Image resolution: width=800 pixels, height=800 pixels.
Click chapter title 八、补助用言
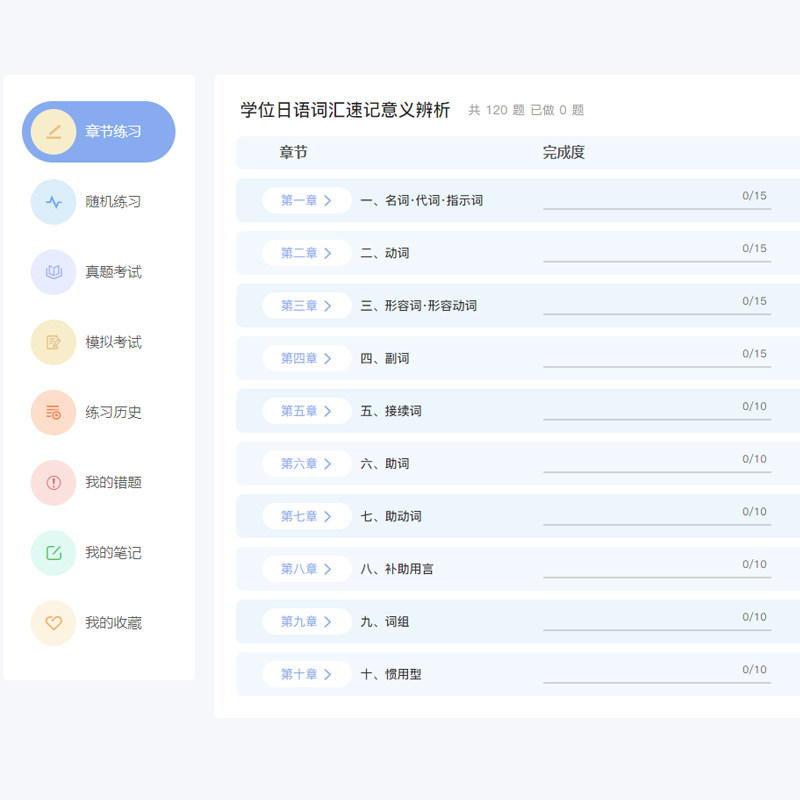pos(397,569)
